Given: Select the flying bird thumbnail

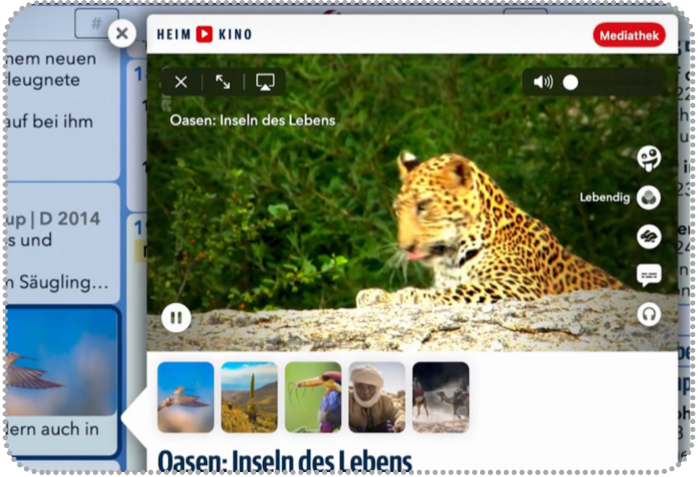Looking at the screenshot, I should click(186, 397).
